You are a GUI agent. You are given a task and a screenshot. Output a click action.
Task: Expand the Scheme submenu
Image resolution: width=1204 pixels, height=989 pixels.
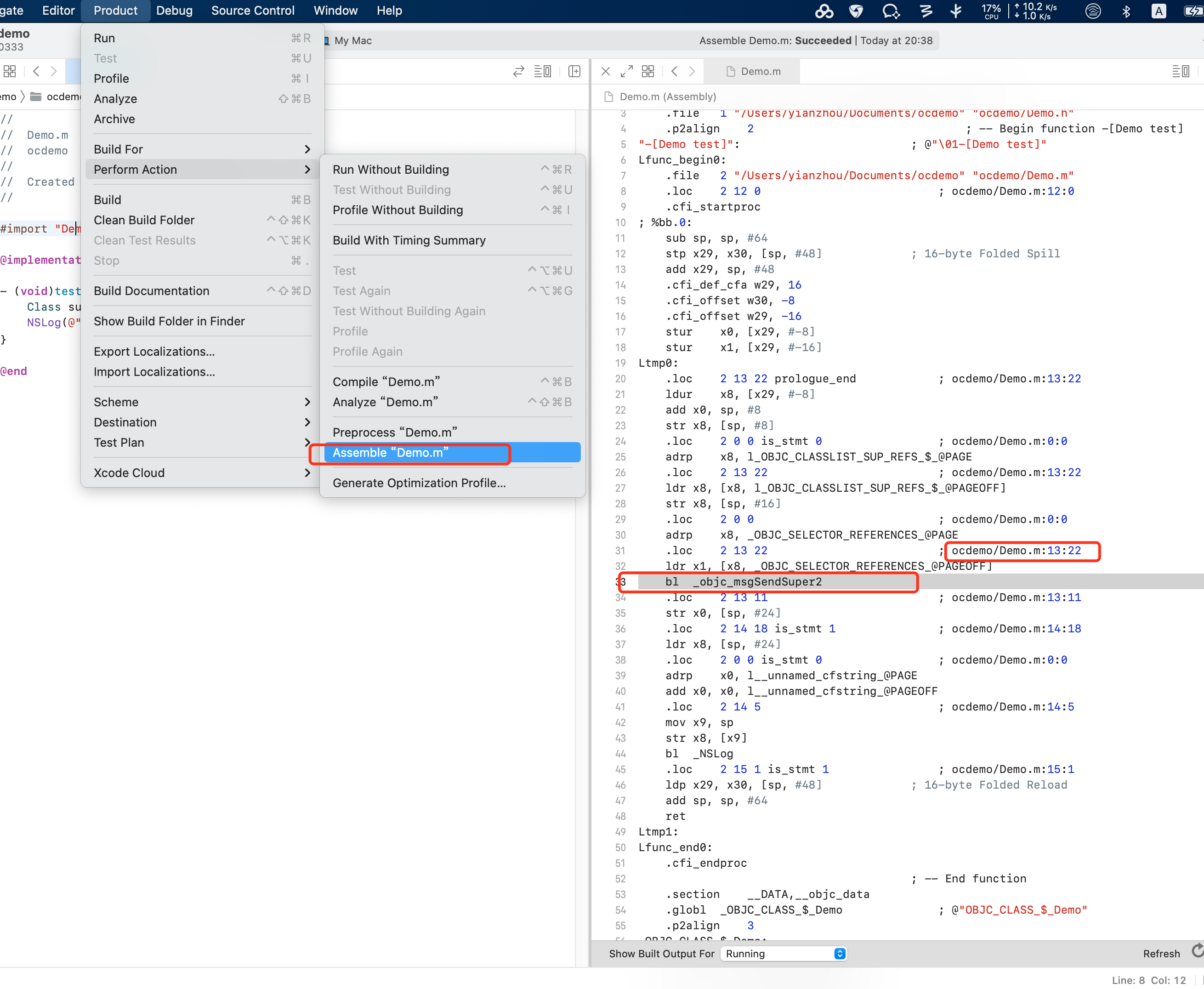[x=202, y=402]
